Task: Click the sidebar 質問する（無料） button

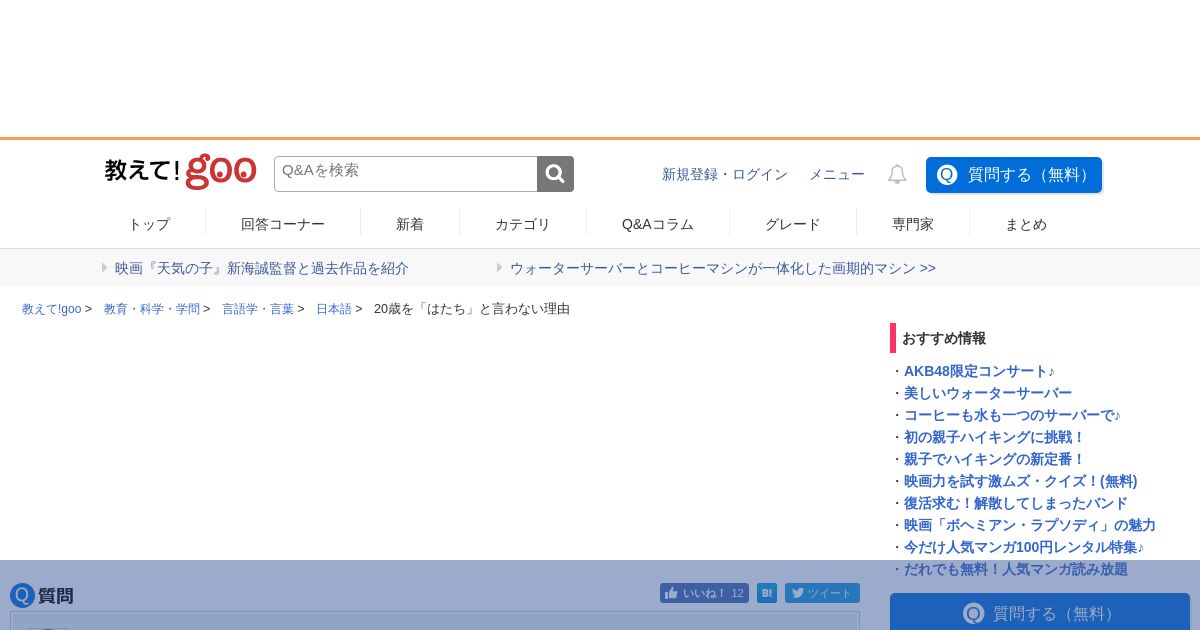Action: [1040, 612]
